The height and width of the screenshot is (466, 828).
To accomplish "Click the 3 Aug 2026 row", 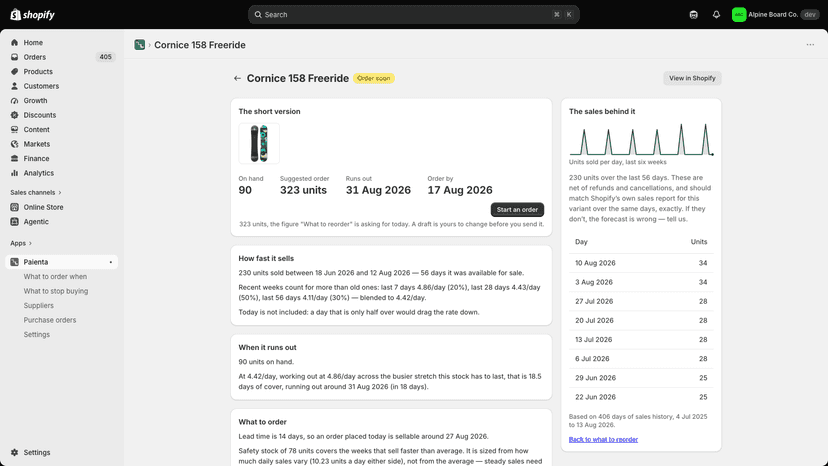I will click(641, 282).
